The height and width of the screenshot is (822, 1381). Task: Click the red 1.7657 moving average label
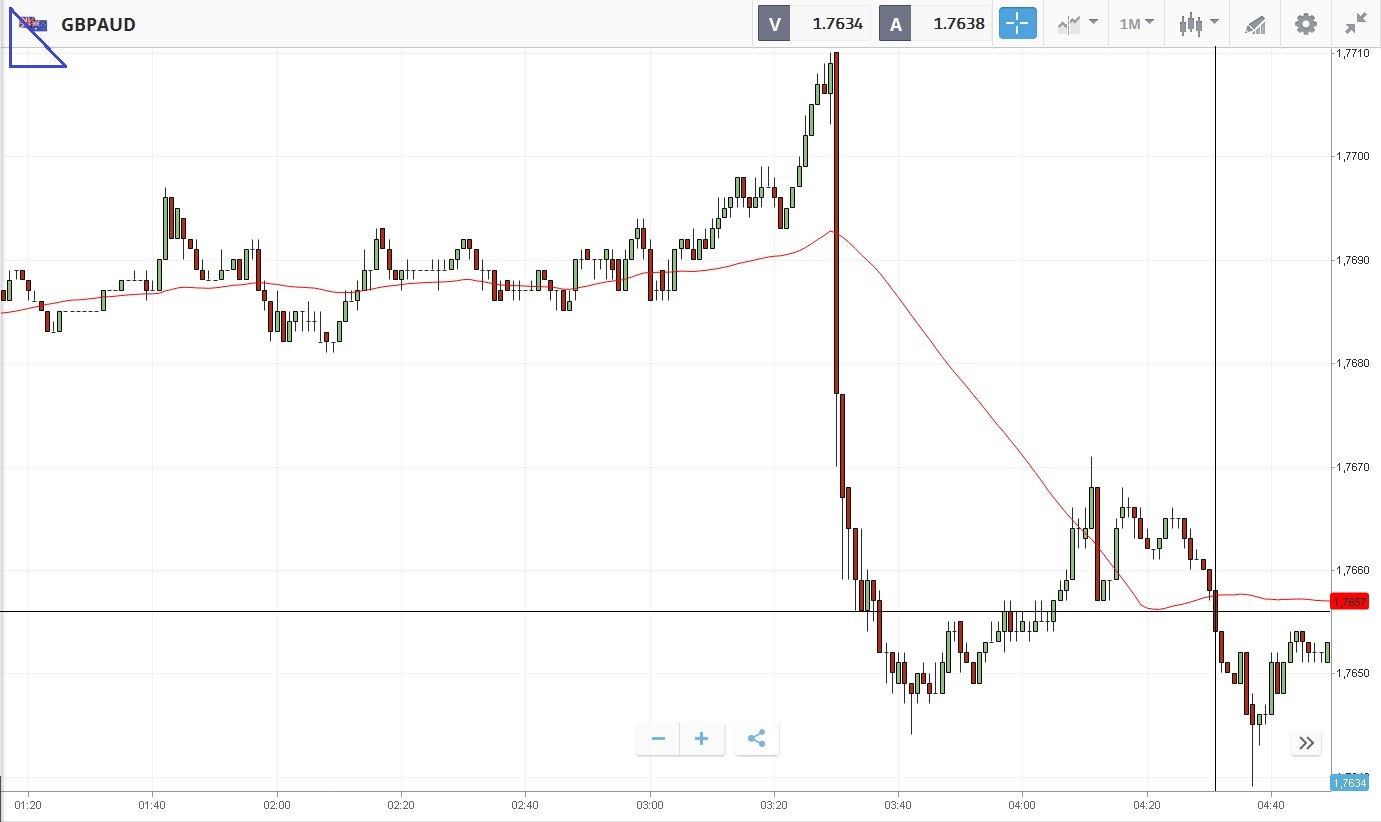tap(1355, 601)
